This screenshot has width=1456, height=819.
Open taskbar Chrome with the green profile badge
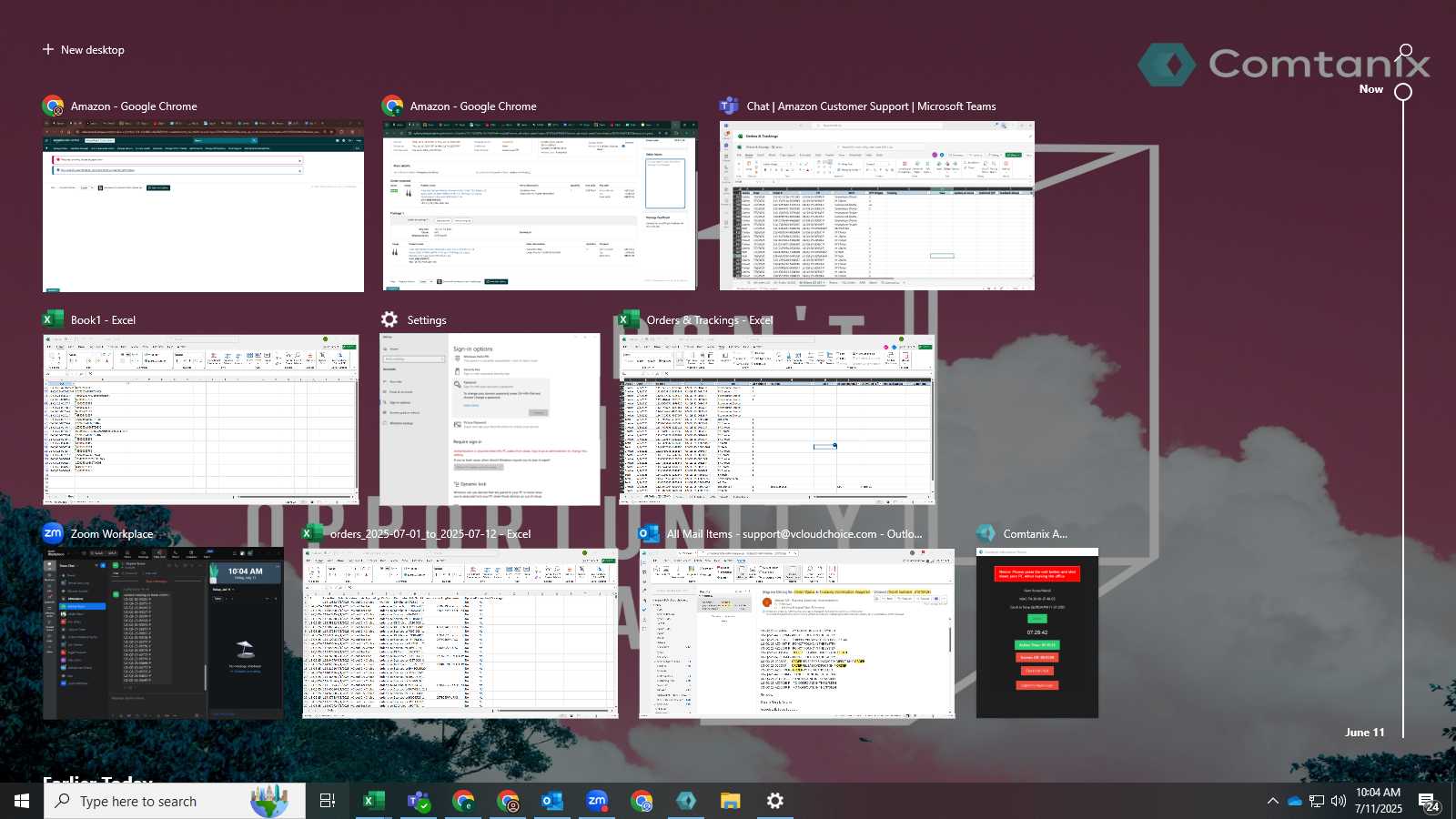[463, 801]
